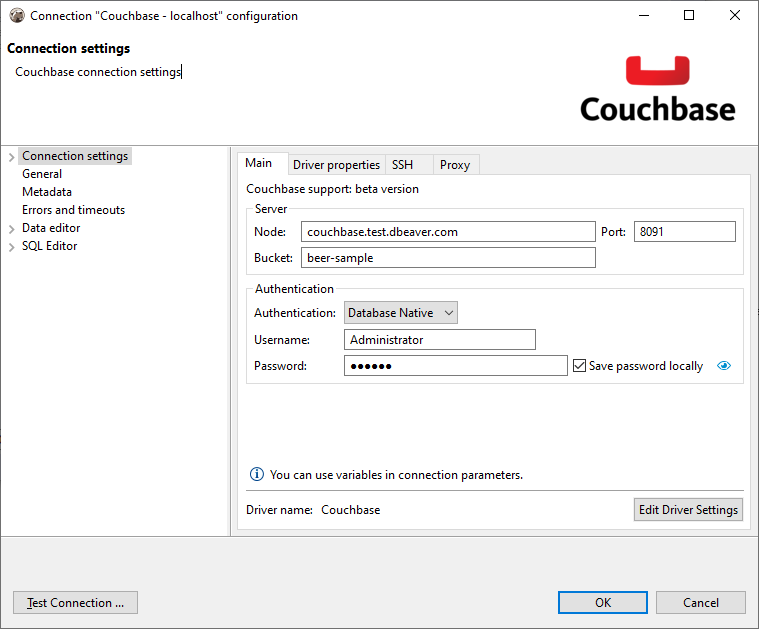Click the DBeaver app icon in title bar
This screenshot has height=629, width=759.
pos(17,15)
